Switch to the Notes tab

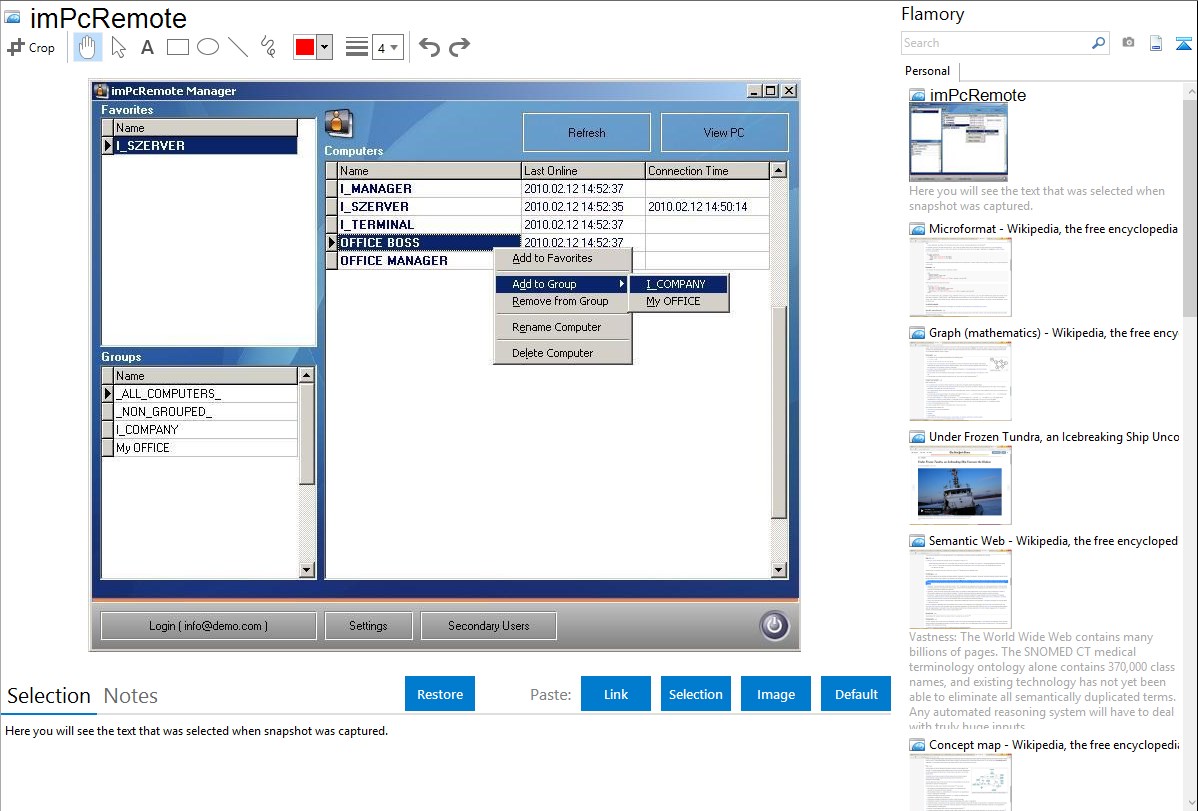point(131,696)
